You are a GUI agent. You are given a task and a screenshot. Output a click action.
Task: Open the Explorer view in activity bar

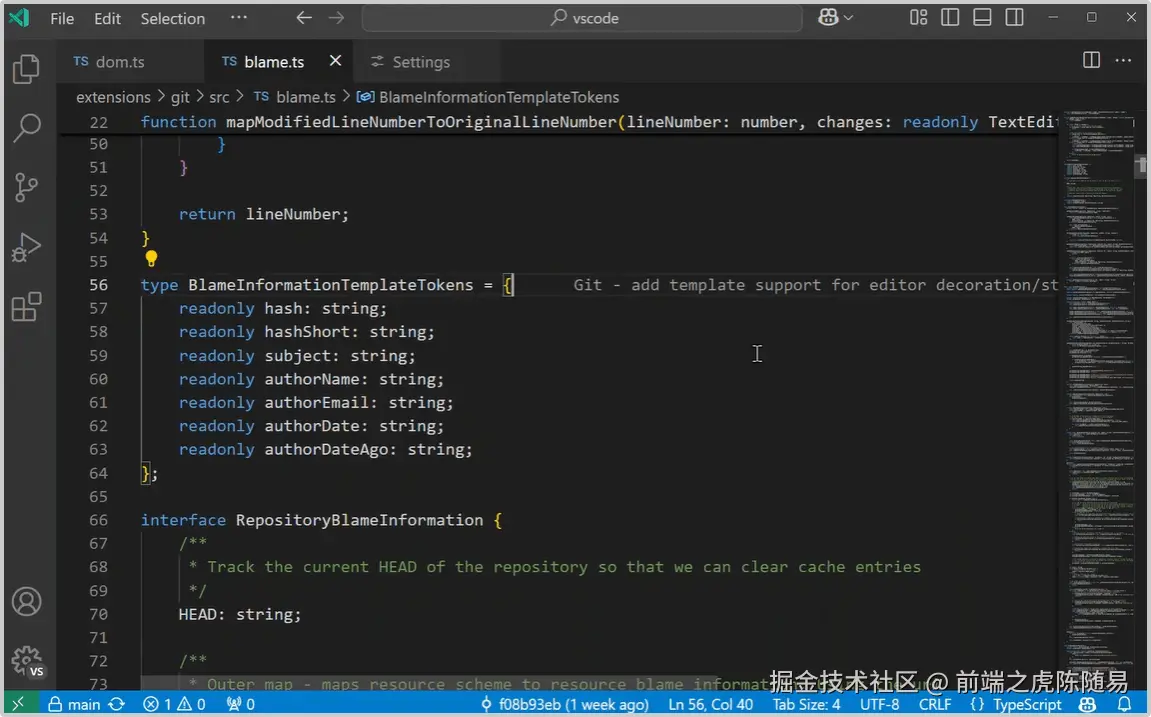(26, 69)
